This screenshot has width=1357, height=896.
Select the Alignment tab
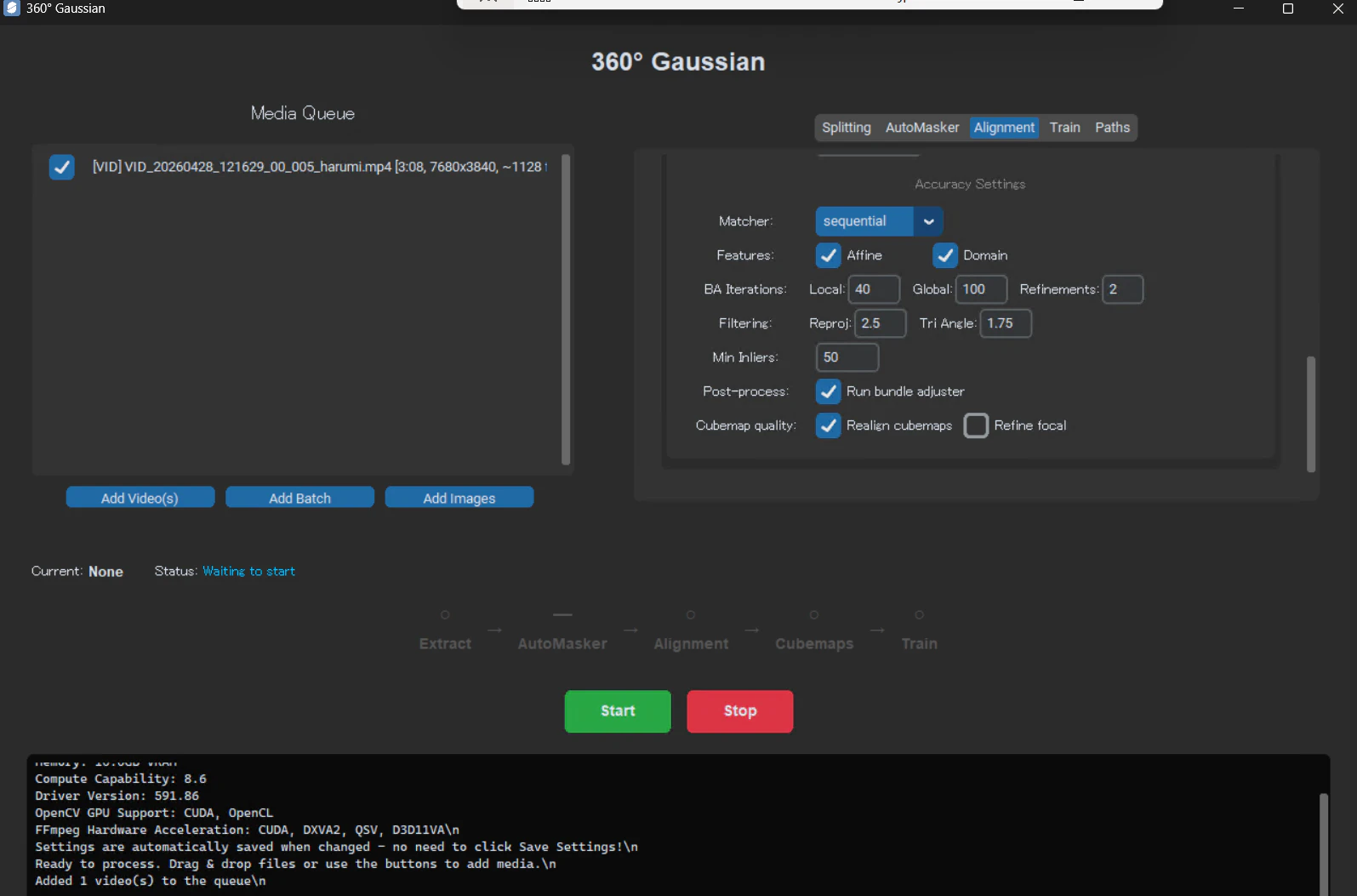pos(1004,128)
